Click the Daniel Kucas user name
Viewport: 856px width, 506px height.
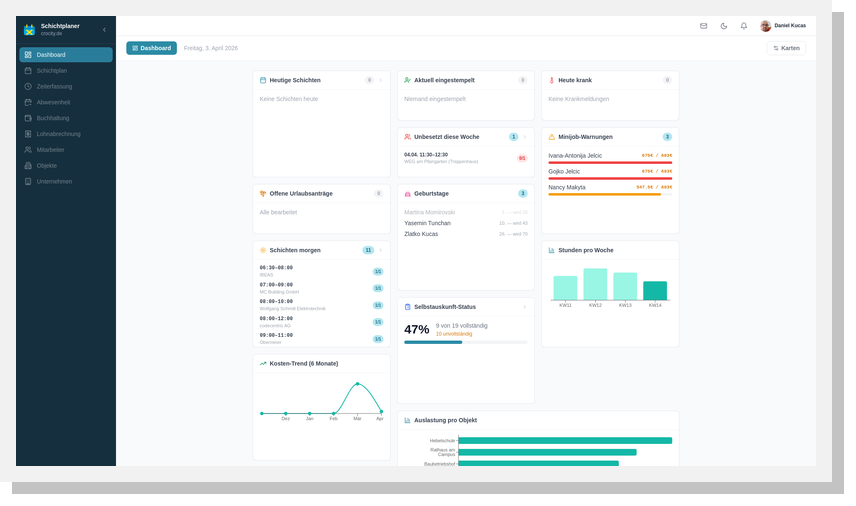tap(789, 26)
